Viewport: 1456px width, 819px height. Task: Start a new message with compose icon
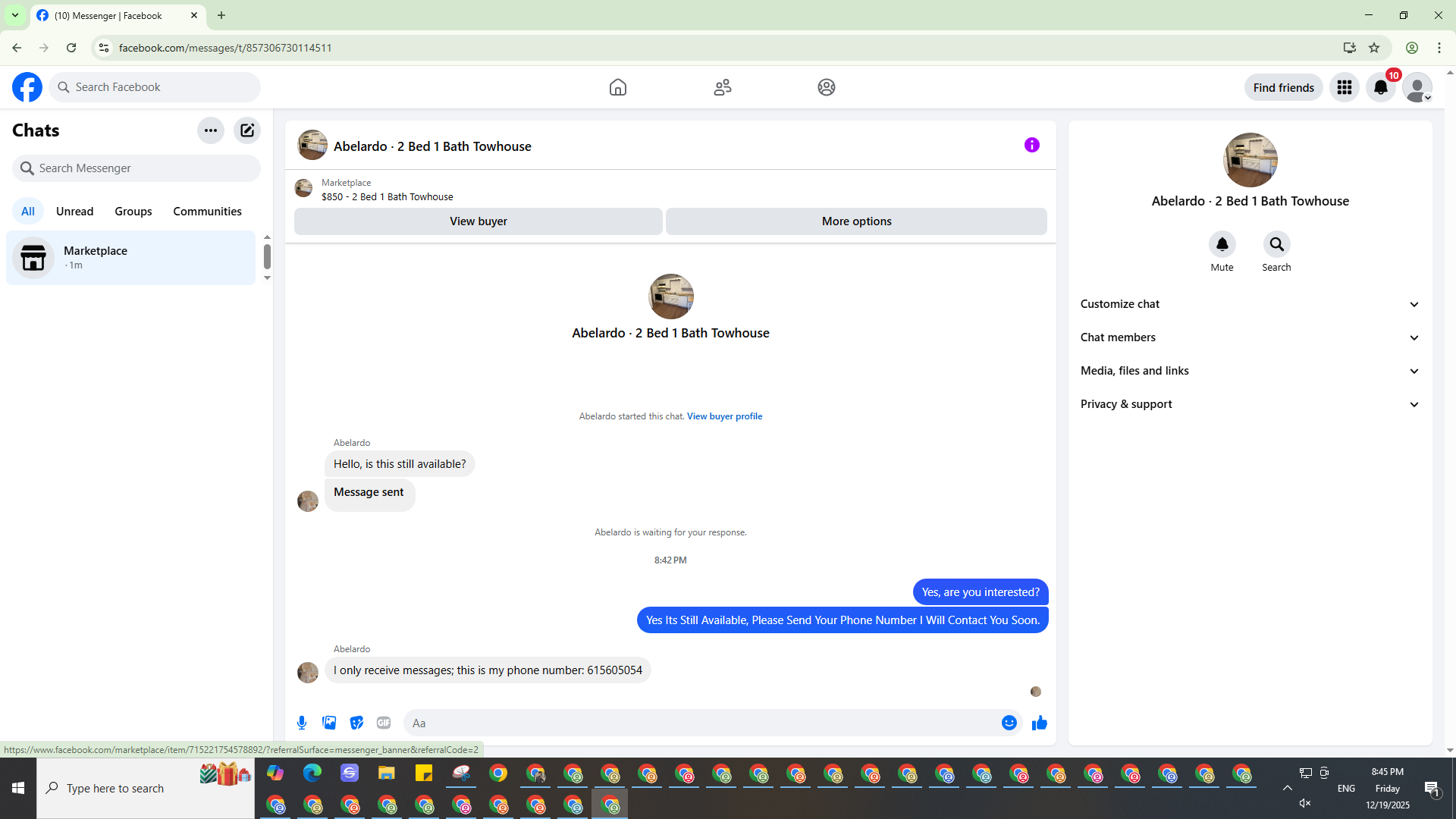pyautogui.click(x=247, y=130)
